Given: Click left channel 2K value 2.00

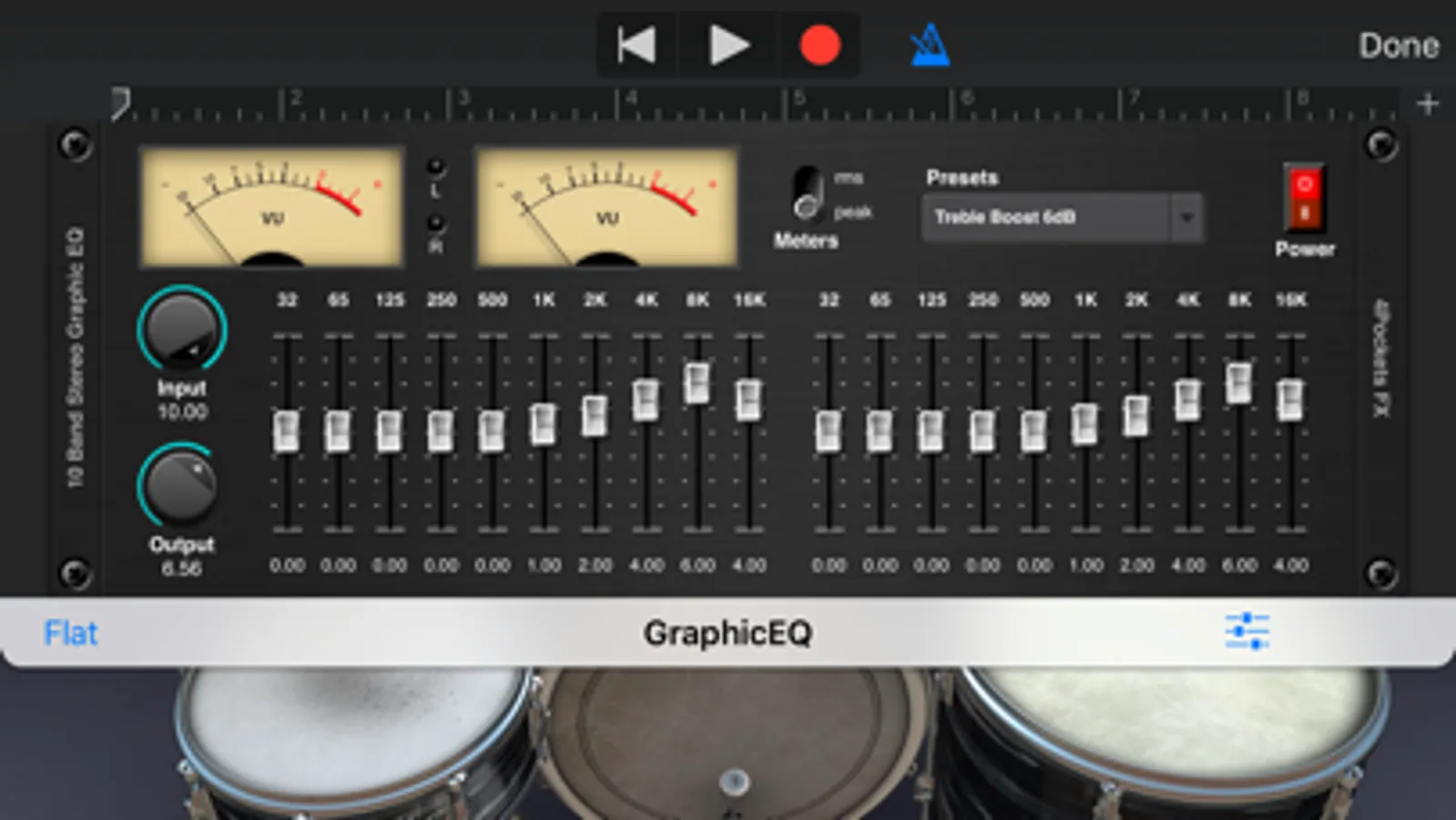Looking at the screenshot, I should click(595, 566).
